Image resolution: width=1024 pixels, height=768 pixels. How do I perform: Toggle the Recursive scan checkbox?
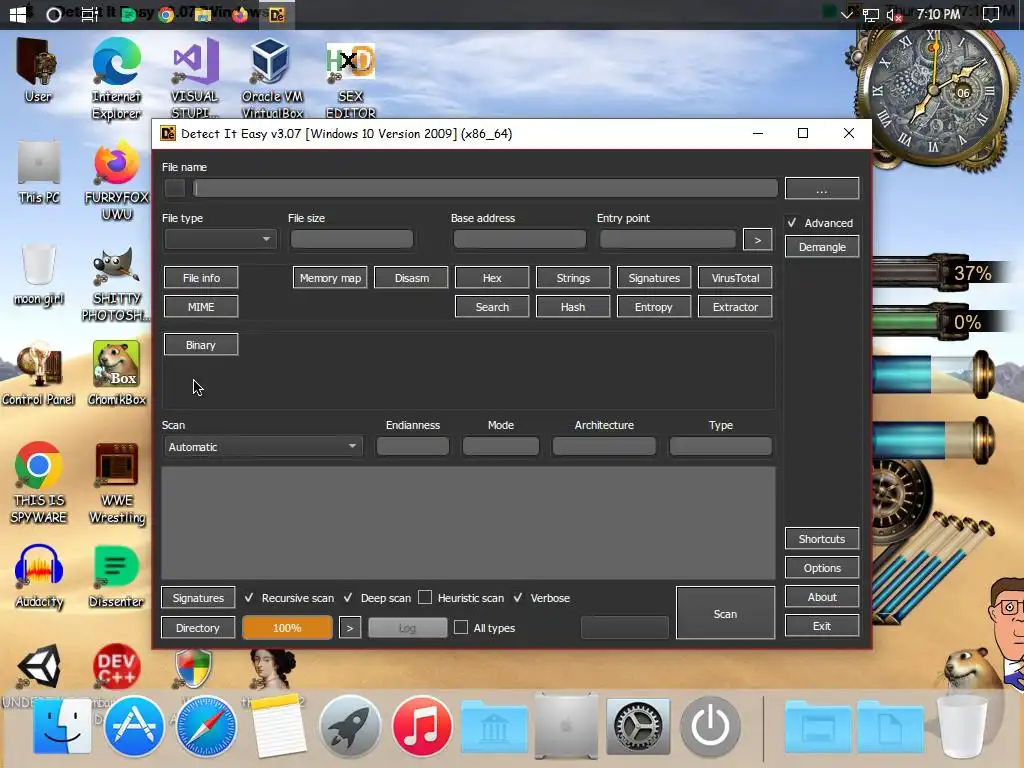pyautogui.click(x=249, y=598)
